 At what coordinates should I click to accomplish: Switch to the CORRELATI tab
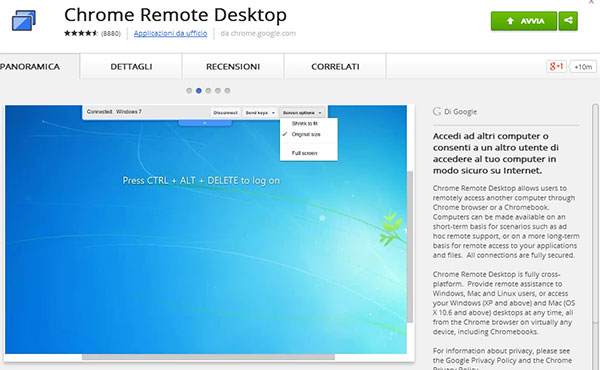(335, 67)
